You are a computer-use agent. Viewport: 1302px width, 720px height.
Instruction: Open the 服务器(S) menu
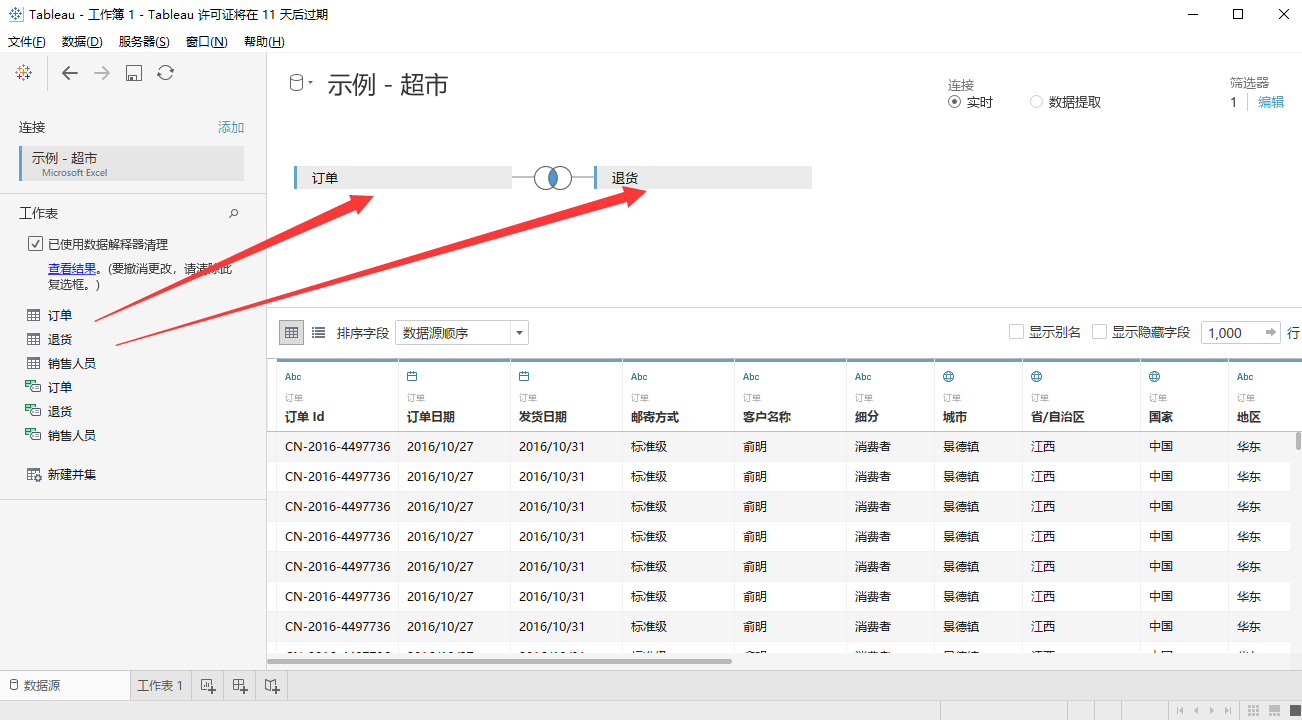pos(144,42)
